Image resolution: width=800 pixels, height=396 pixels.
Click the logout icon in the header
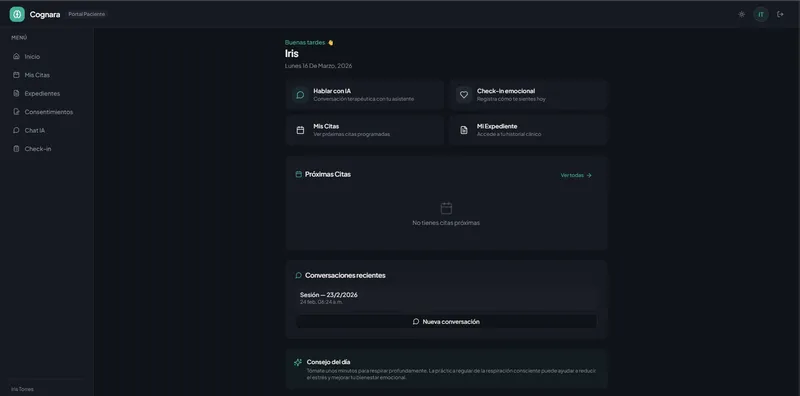780,14
